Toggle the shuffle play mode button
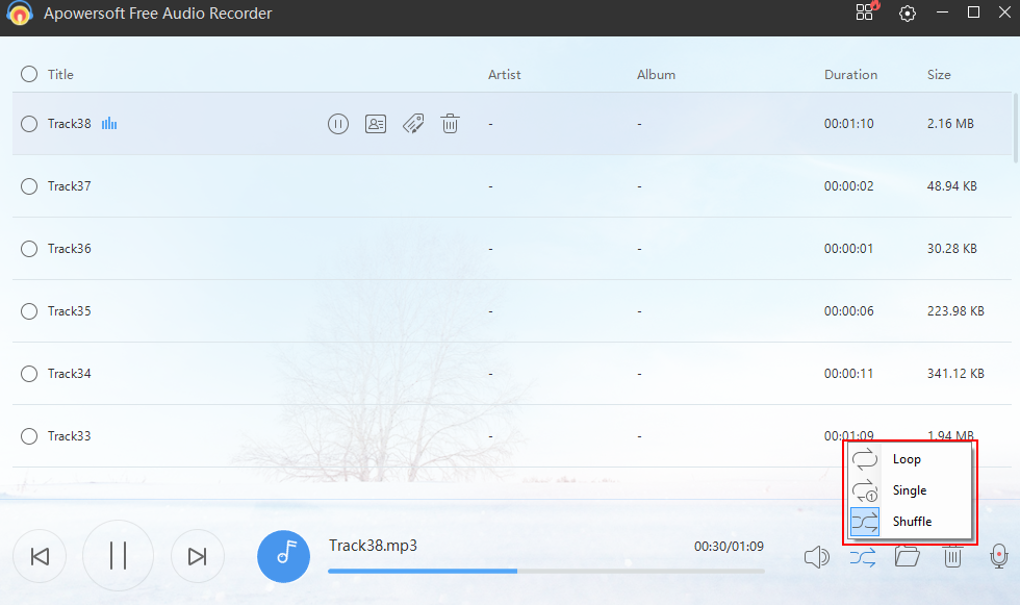The image size is (1020, 605). [x=863, y=558]
